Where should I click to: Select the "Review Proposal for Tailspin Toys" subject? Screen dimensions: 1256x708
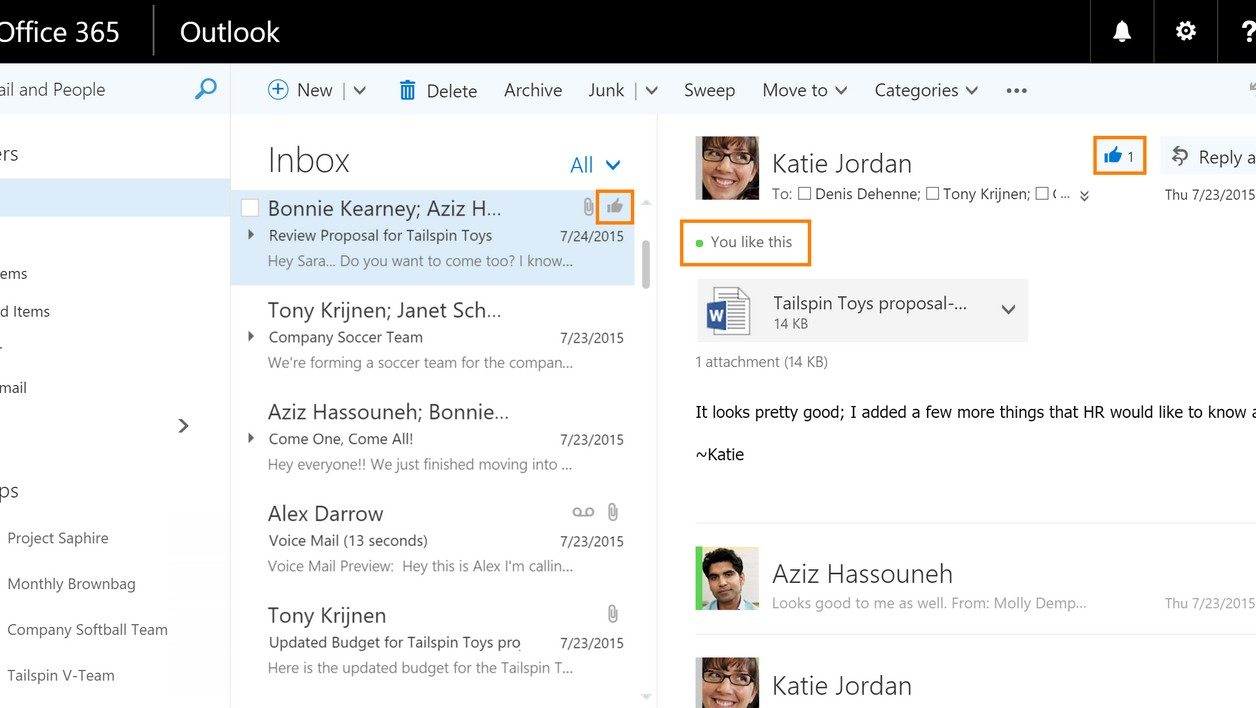pyautogui.click(x=380, y=236)
